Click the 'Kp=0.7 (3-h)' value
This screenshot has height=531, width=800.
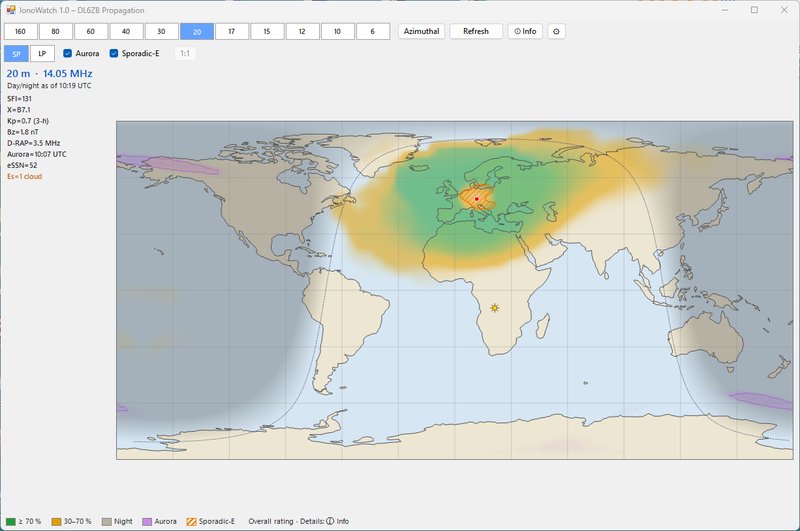click(x=28, y=121)
